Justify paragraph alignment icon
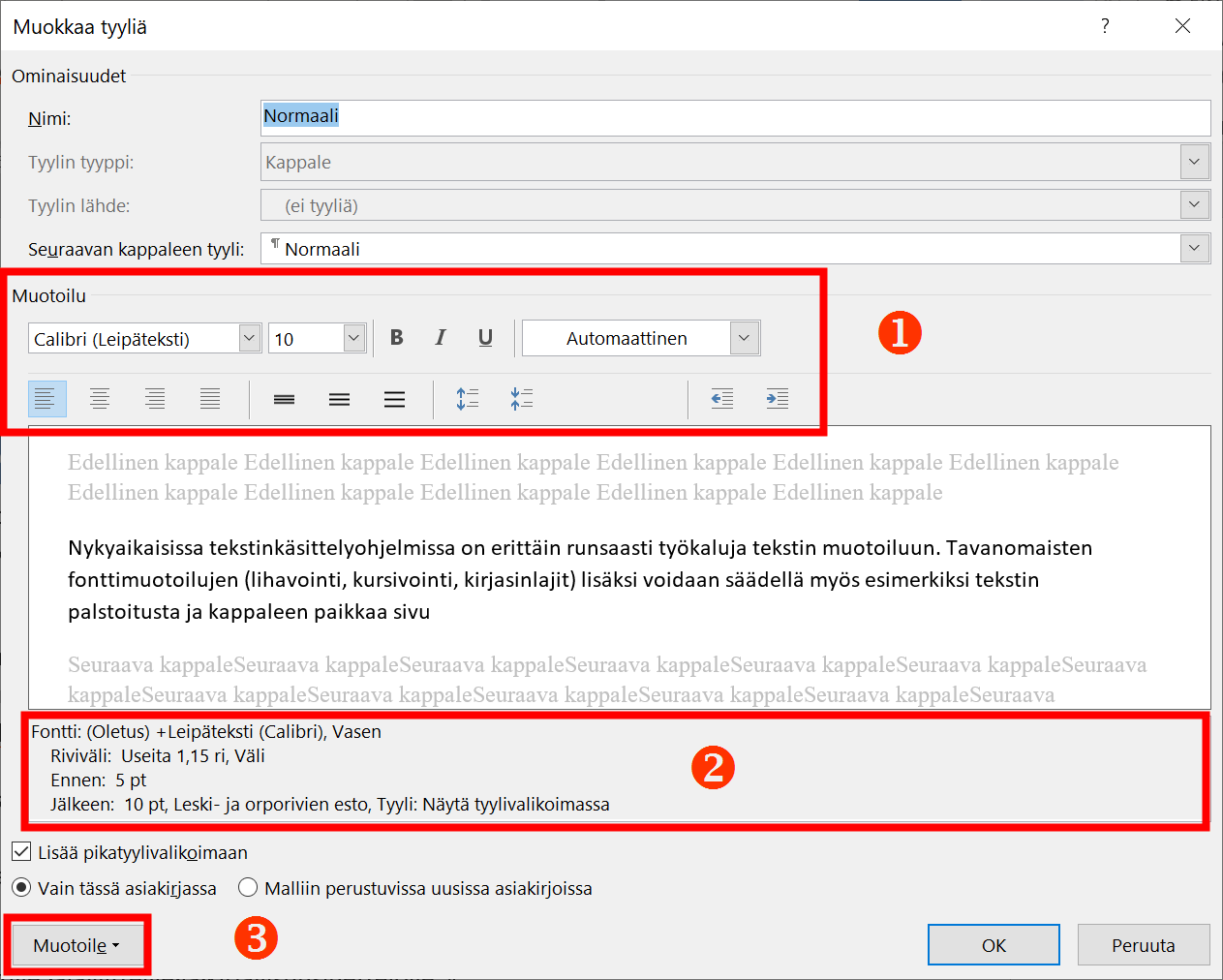The height and width of the screenshot is (980, 1223). 210,399
